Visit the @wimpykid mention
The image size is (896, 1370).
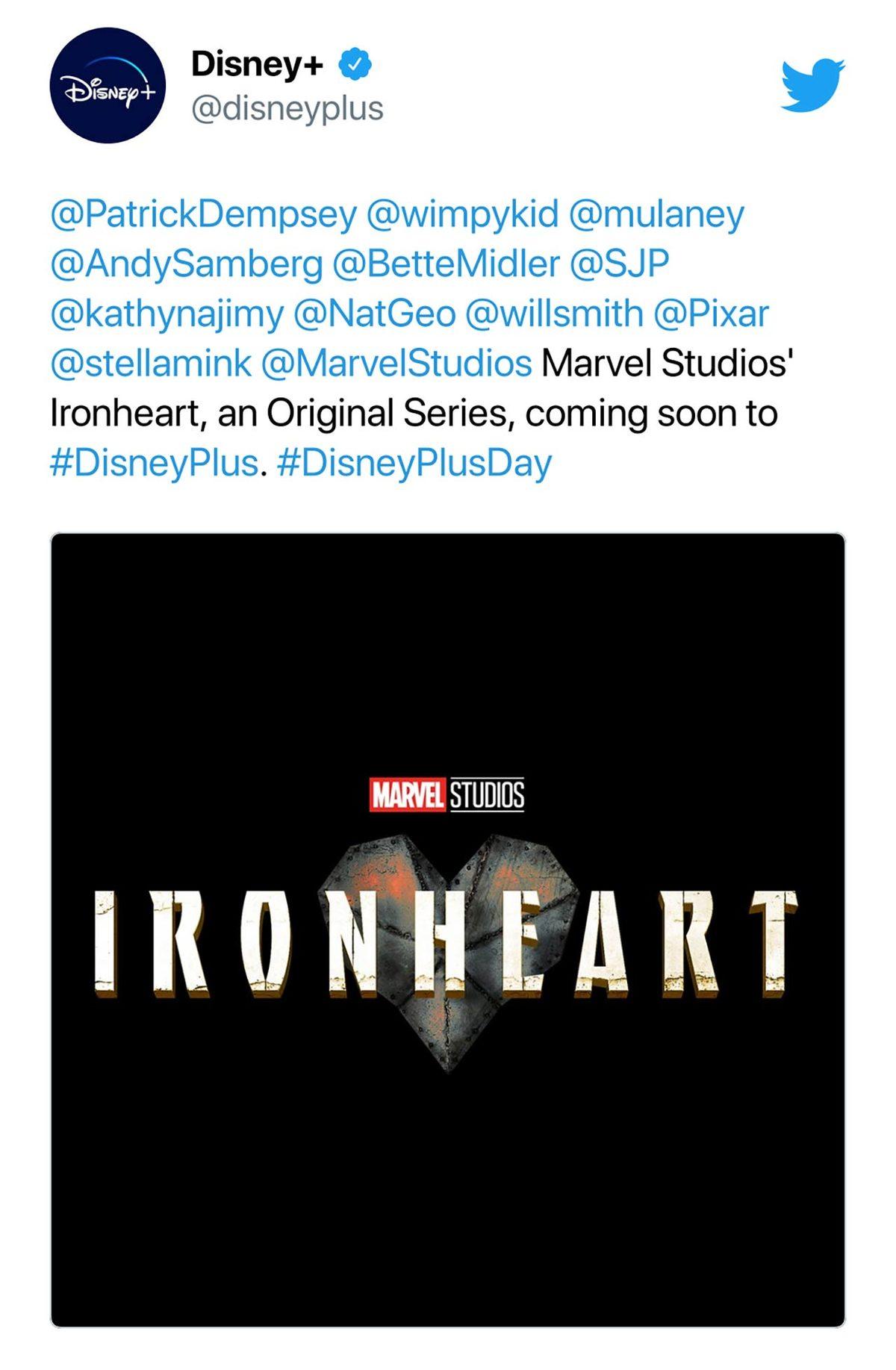pyautogui.click(x=462, y=214)
